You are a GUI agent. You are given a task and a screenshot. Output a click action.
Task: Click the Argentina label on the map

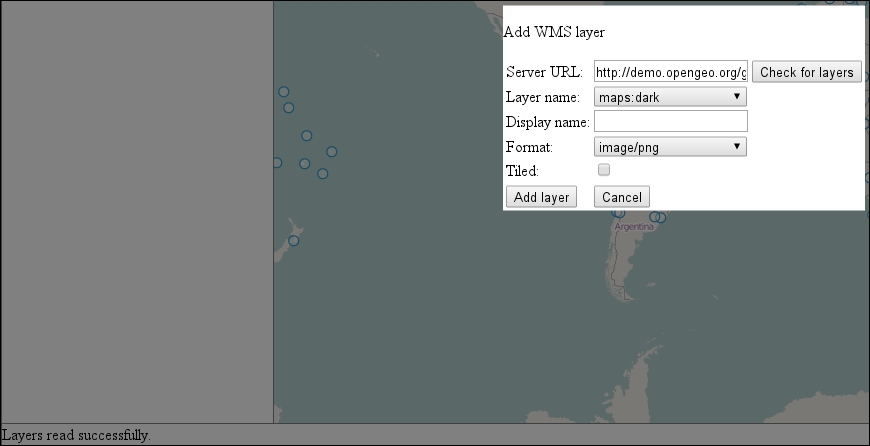[x=634, y=227]
